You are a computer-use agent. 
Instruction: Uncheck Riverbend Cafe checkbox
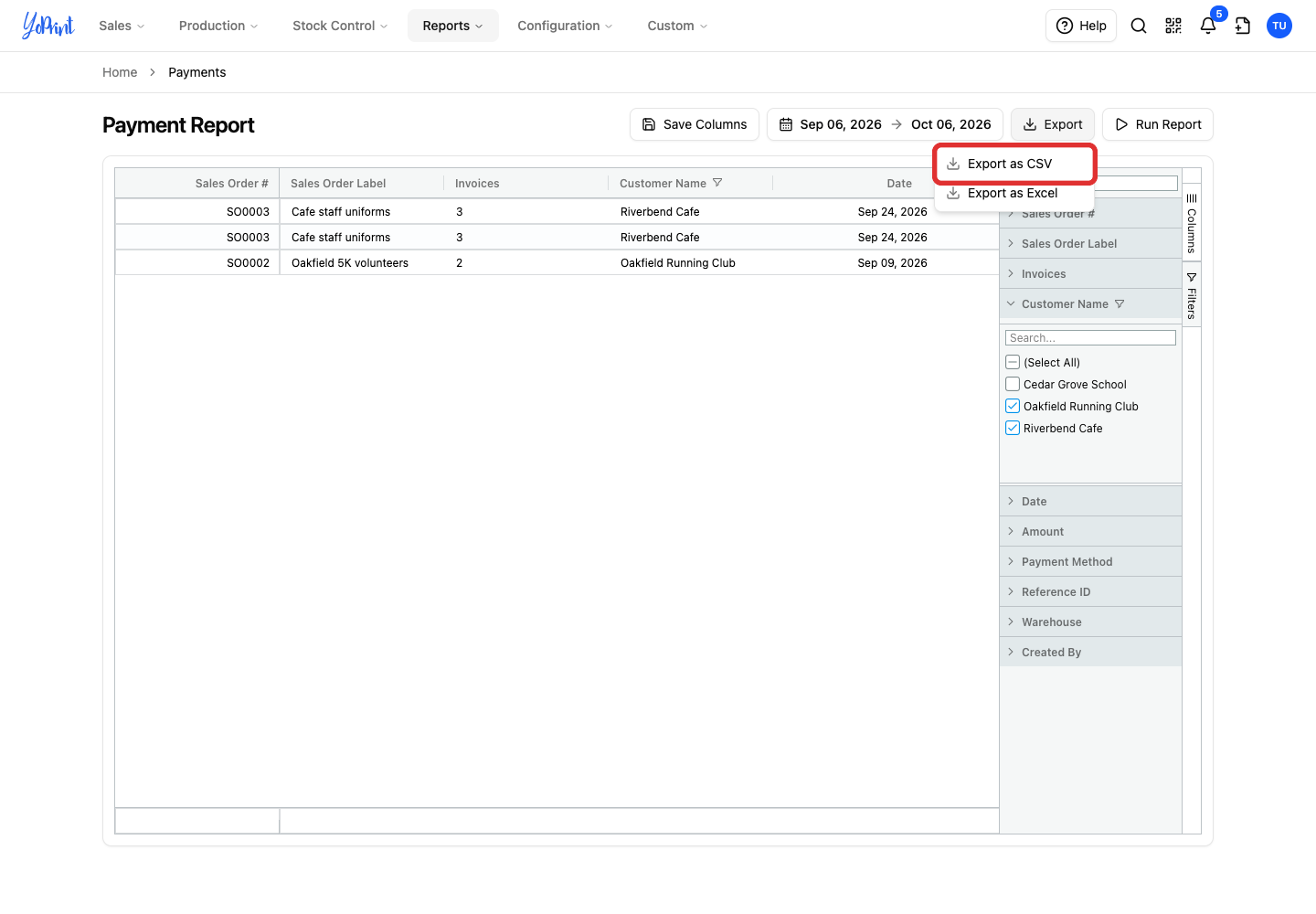pyautogui.click(x=1013, y=428)
